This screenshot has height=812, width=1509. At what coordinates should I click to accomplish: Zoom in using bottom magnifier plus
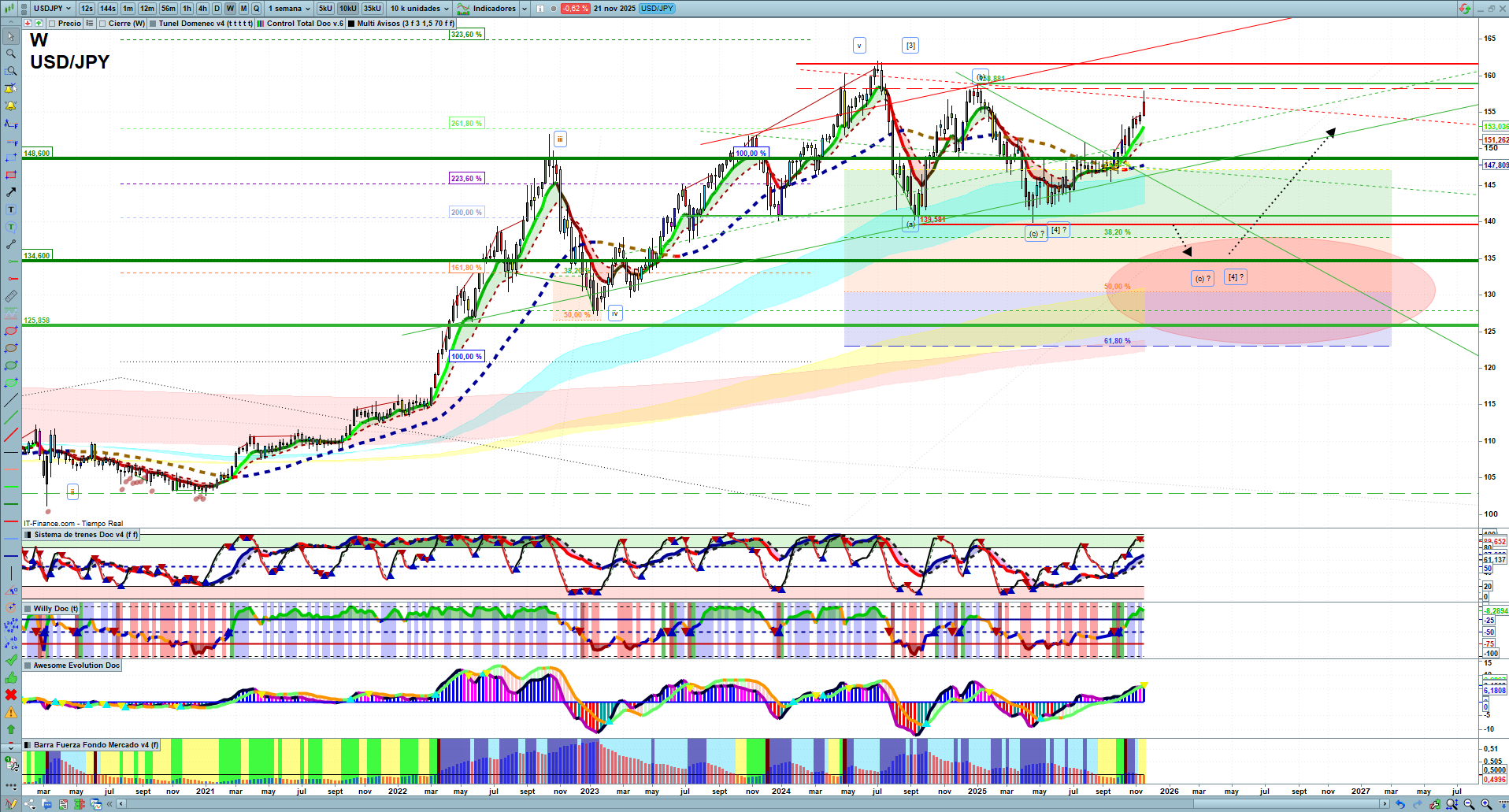pyautogui.click(x=1486, y=804)
